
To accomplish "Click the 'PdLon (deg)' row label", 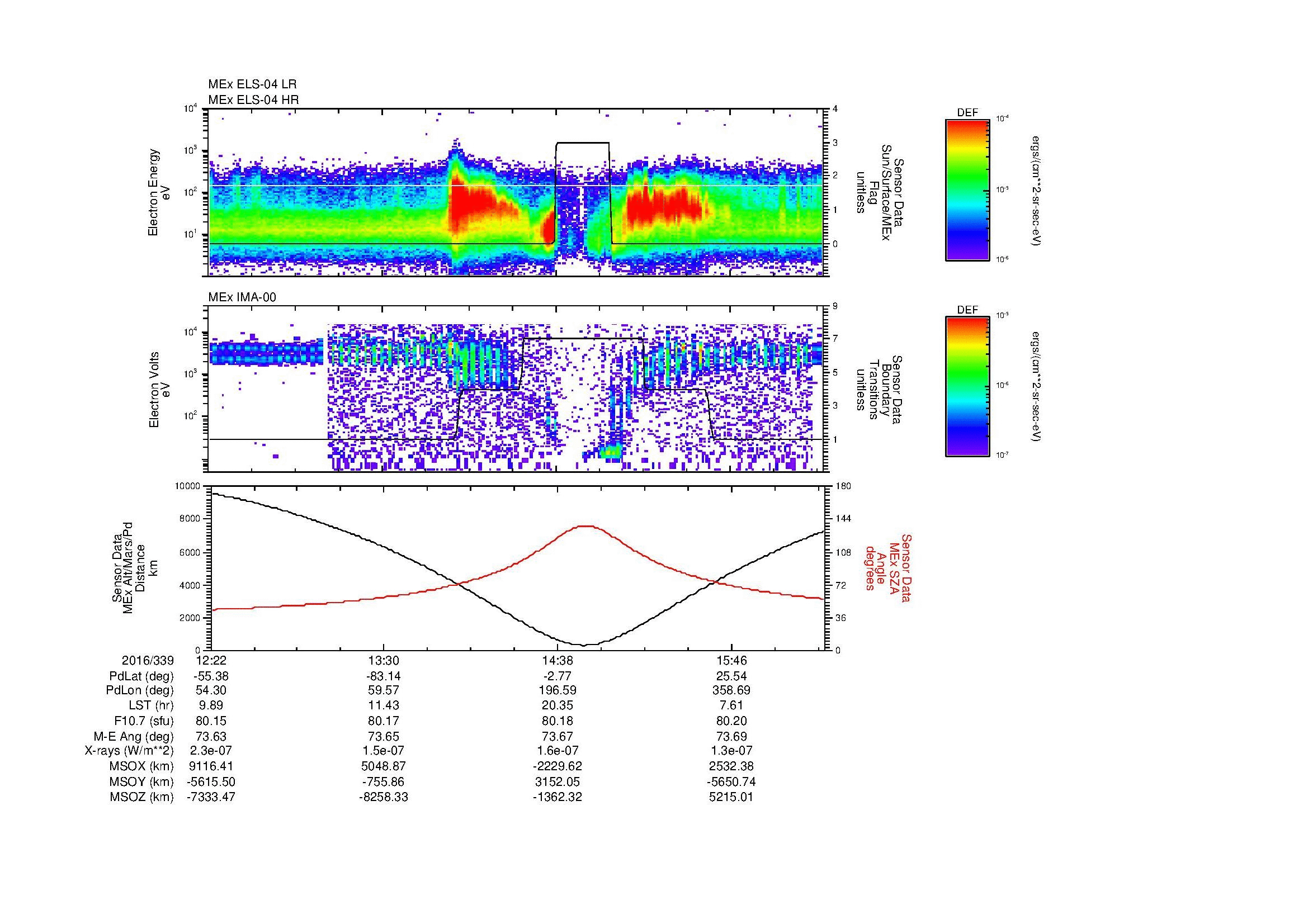I will click(141, 690).
